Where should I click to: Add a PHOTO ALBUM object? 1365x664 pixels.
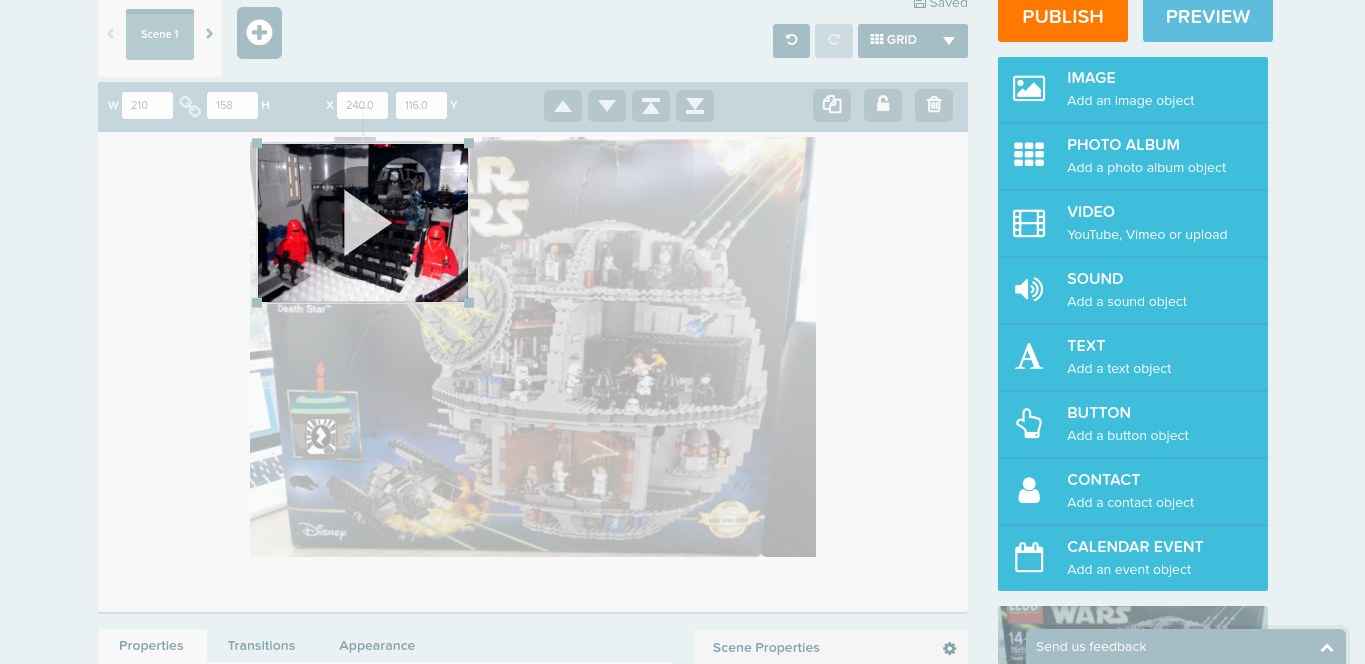pyautogui.click(x=1133, y=156)
